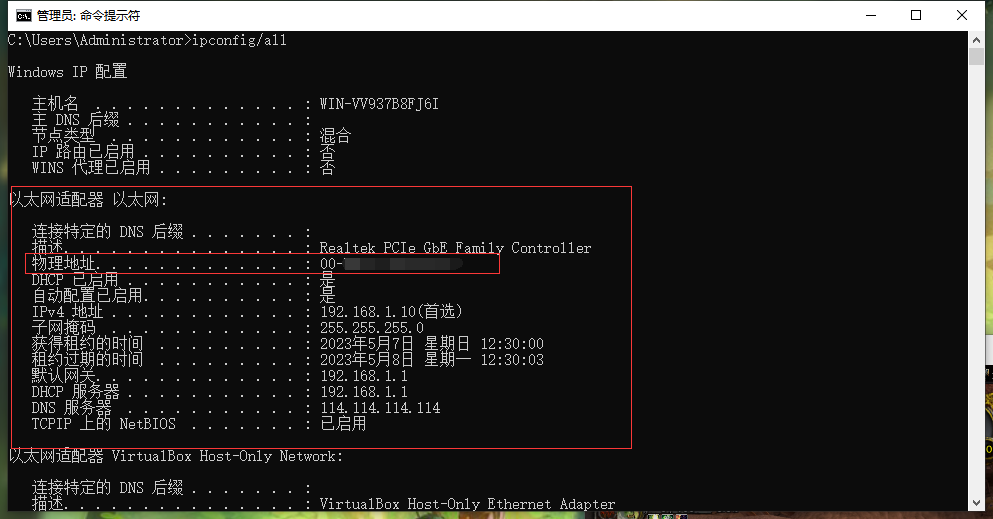Open the command prompt system menu icon
Screen dimensions: 993x519
[23, 16]
